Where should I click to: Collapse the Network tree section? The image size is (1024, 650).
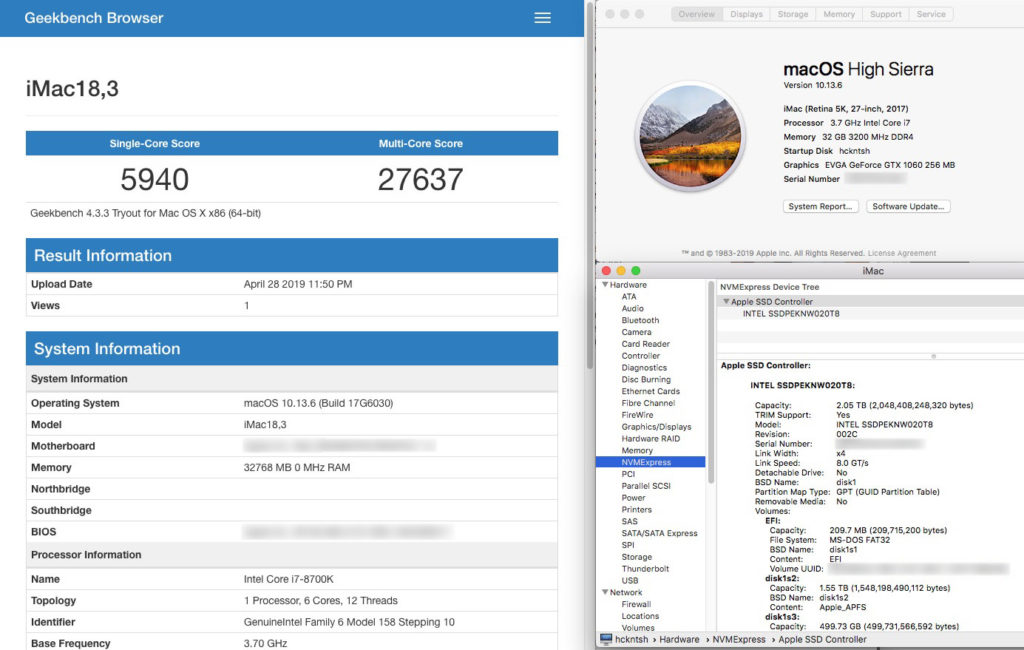click(605, 592)
